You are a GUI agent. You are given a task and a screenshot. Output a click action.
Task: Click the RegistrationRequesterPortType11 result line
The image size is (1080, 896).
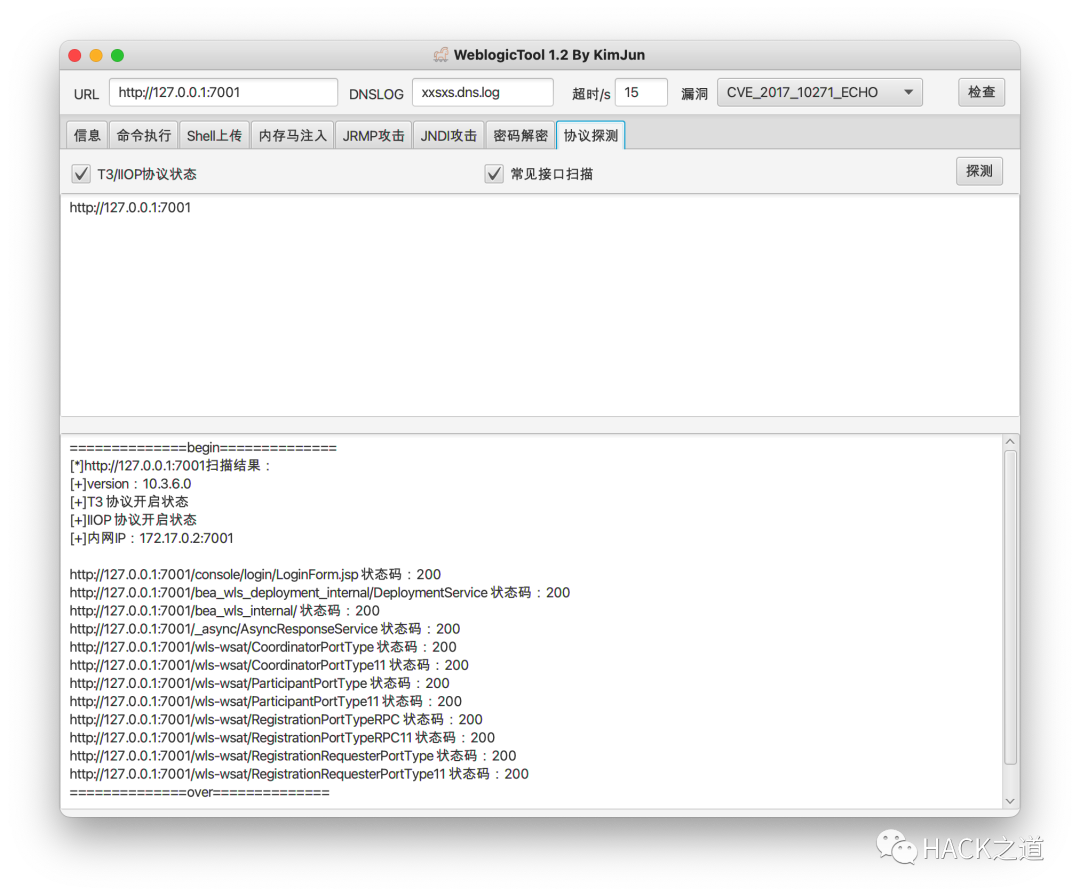point(299,773)
